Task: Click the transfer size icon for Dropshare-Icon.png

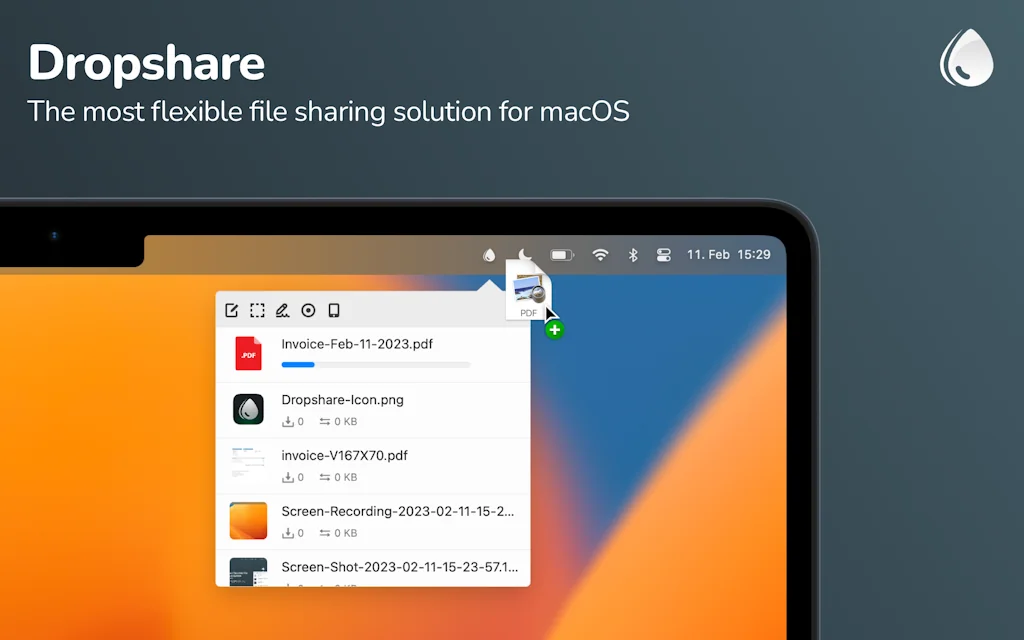Action: pos(325,421)
